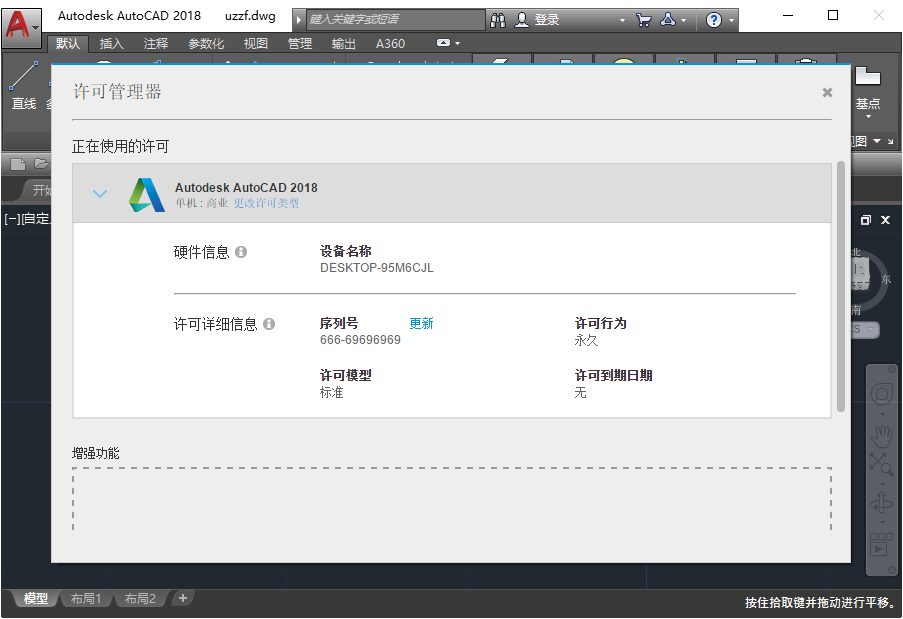Click the 永久 license behavior value
Viewport: 903px width, 619px height.
(x=586, y=340)
